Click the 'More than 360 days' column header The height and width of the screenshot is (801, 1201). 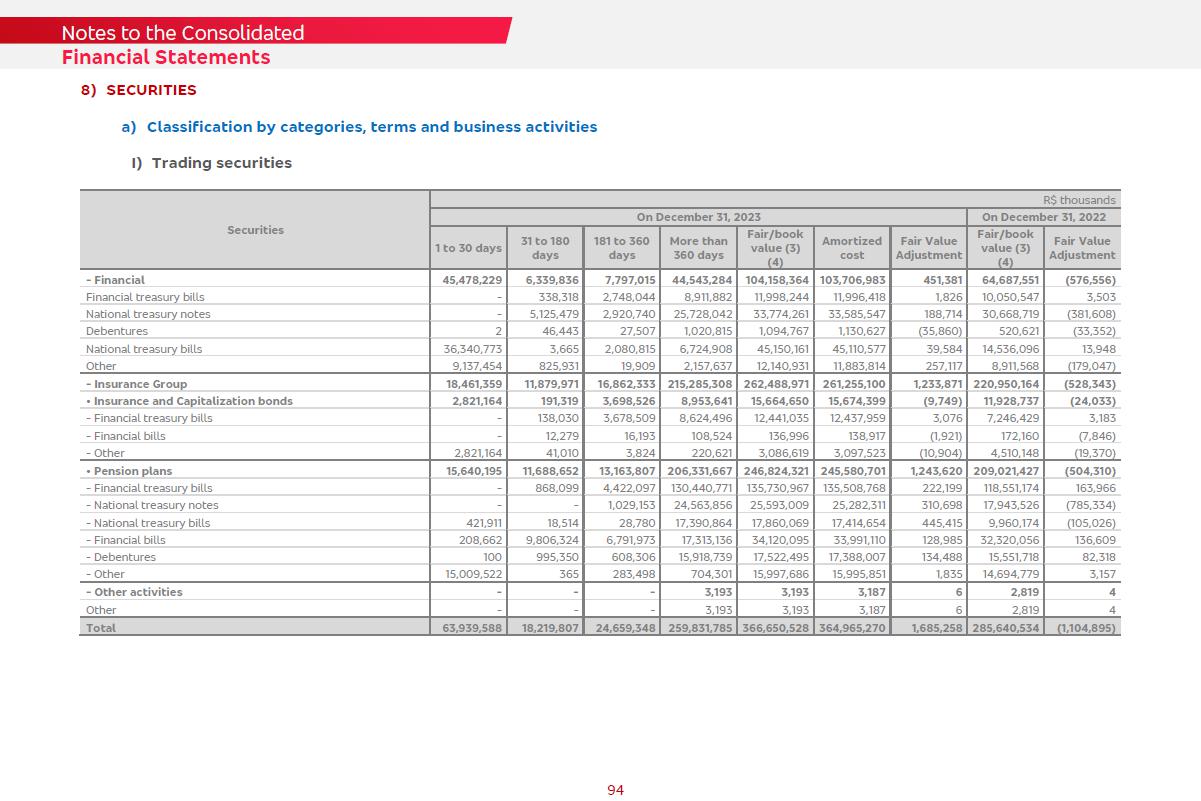(x=698, y=248)
